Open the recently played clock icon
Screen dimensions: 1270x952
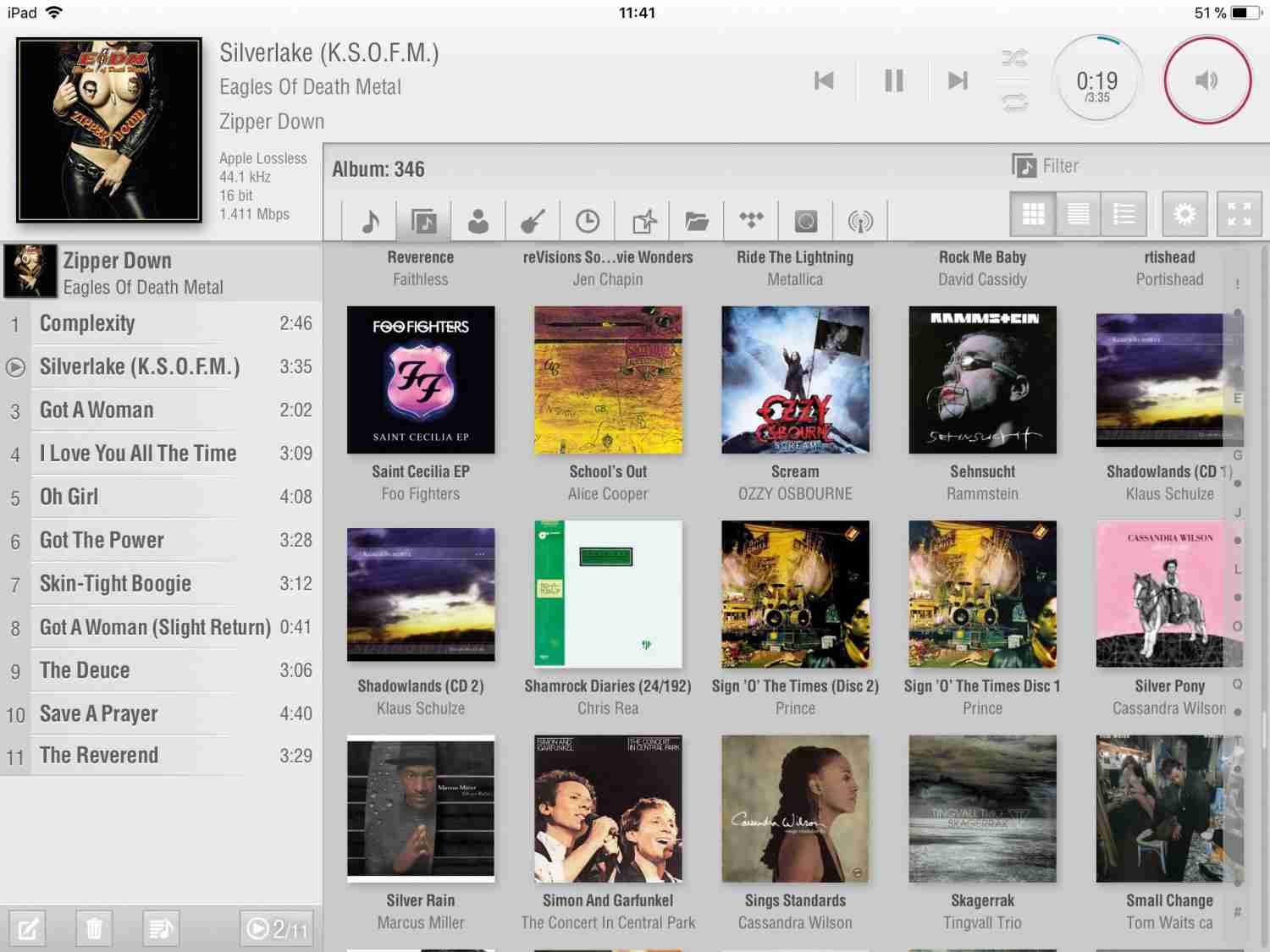point(587,222)
